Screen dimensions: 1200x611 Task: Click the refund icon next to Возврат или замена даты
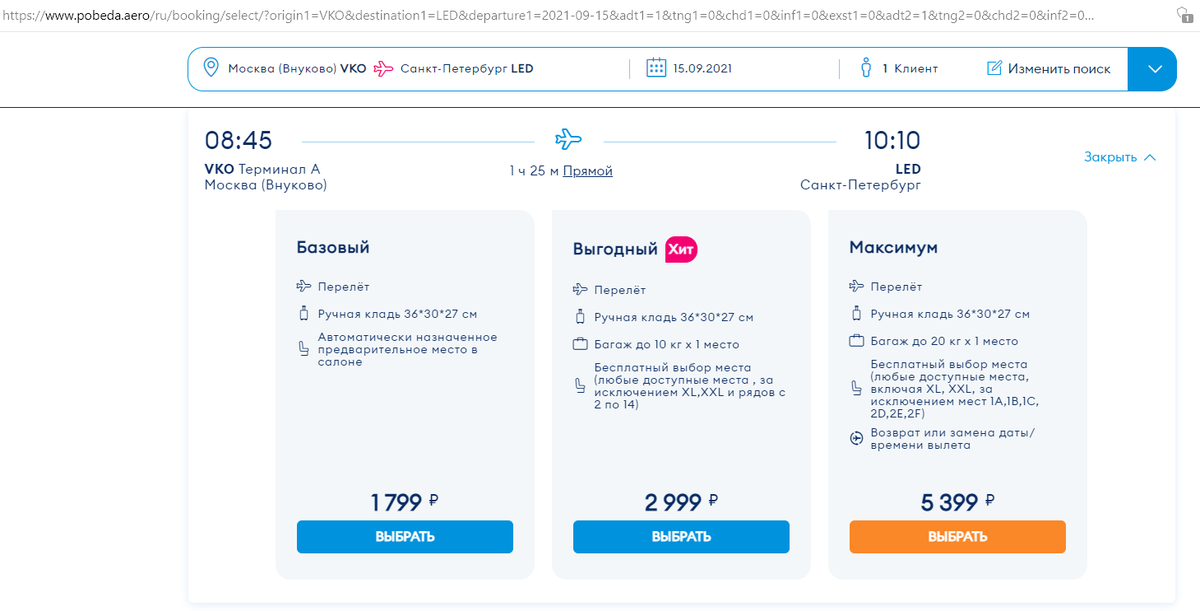[x=856, y=438]
